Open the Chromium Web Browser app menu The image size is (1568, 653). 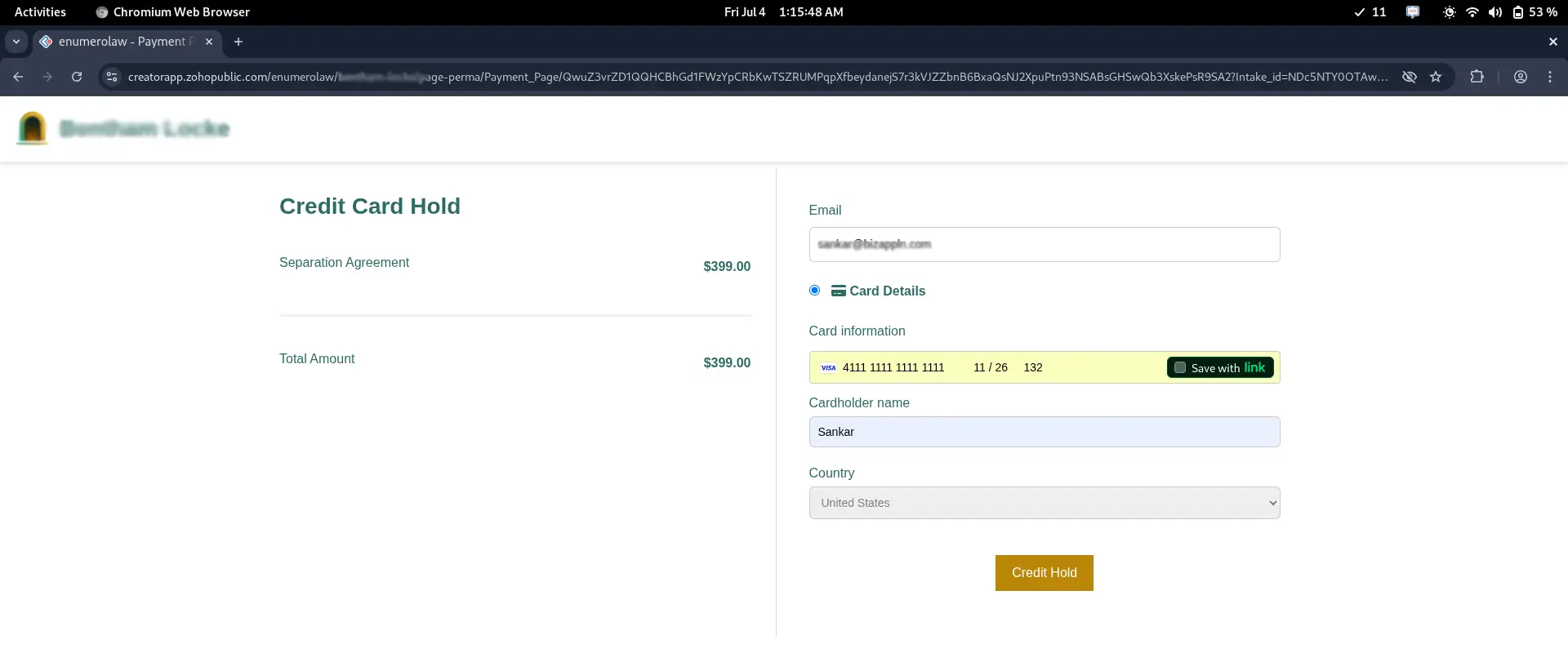pyautogui.click(x=173, y=12)
